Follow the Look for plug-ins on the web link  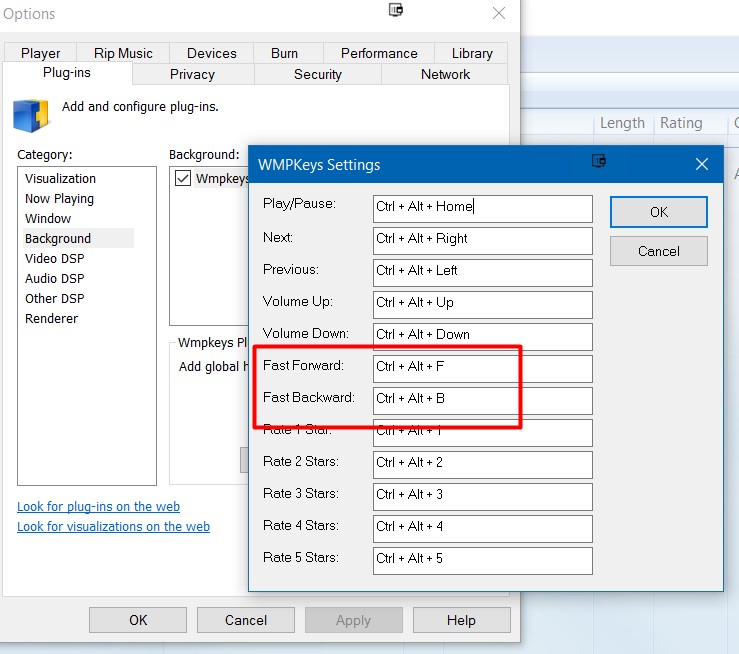99,507
